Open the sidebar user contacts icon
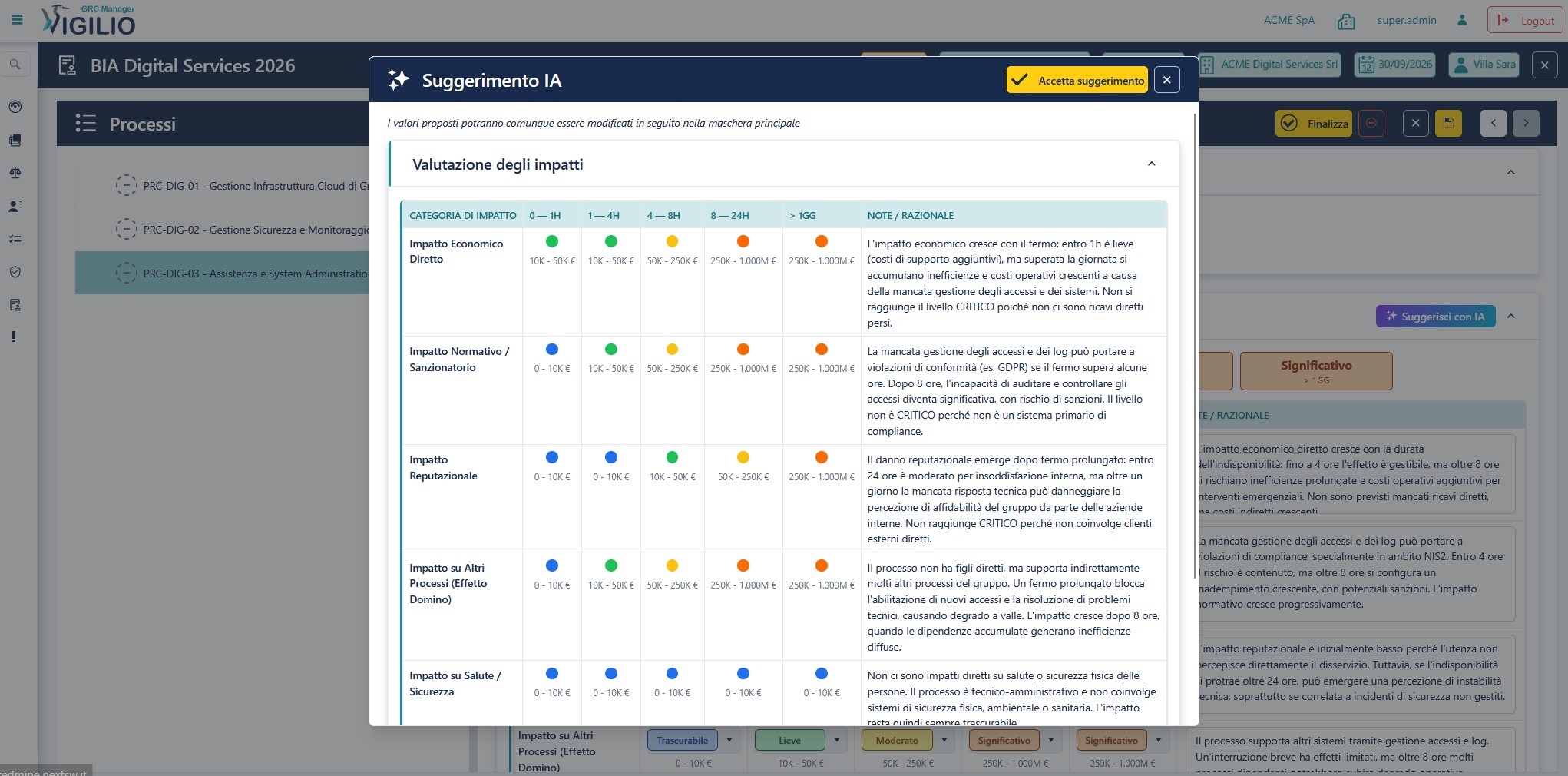 pos(15,206)
